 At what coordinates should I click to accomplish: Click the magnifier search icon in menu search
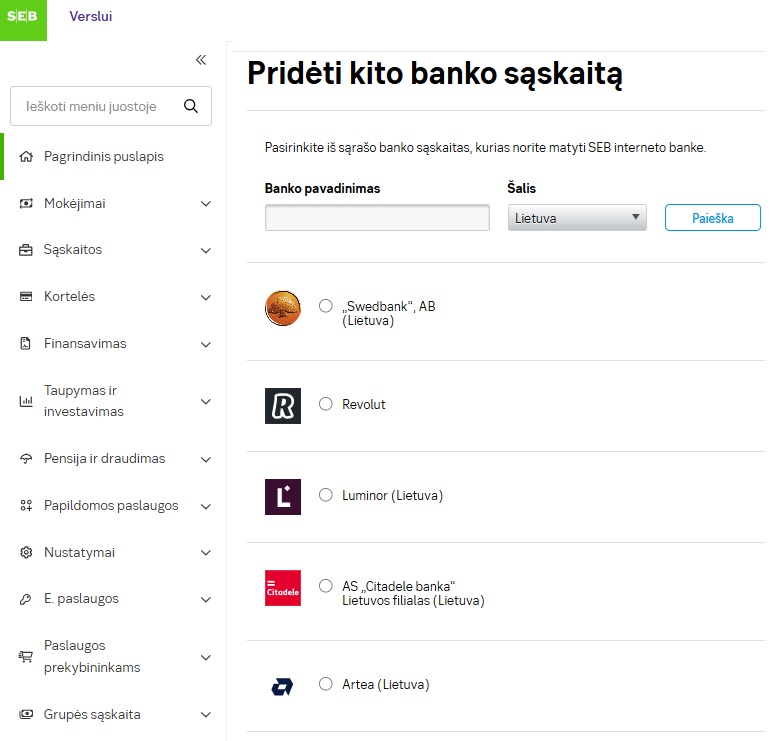(x=191, y=106)
